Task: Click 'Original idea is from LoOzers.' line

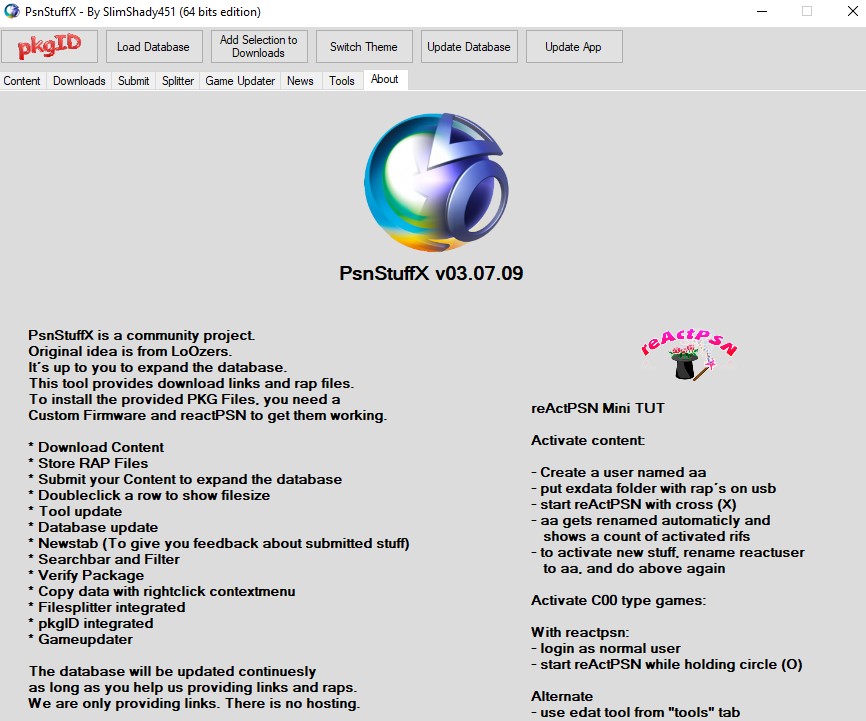Action: [x=130, y=351]
